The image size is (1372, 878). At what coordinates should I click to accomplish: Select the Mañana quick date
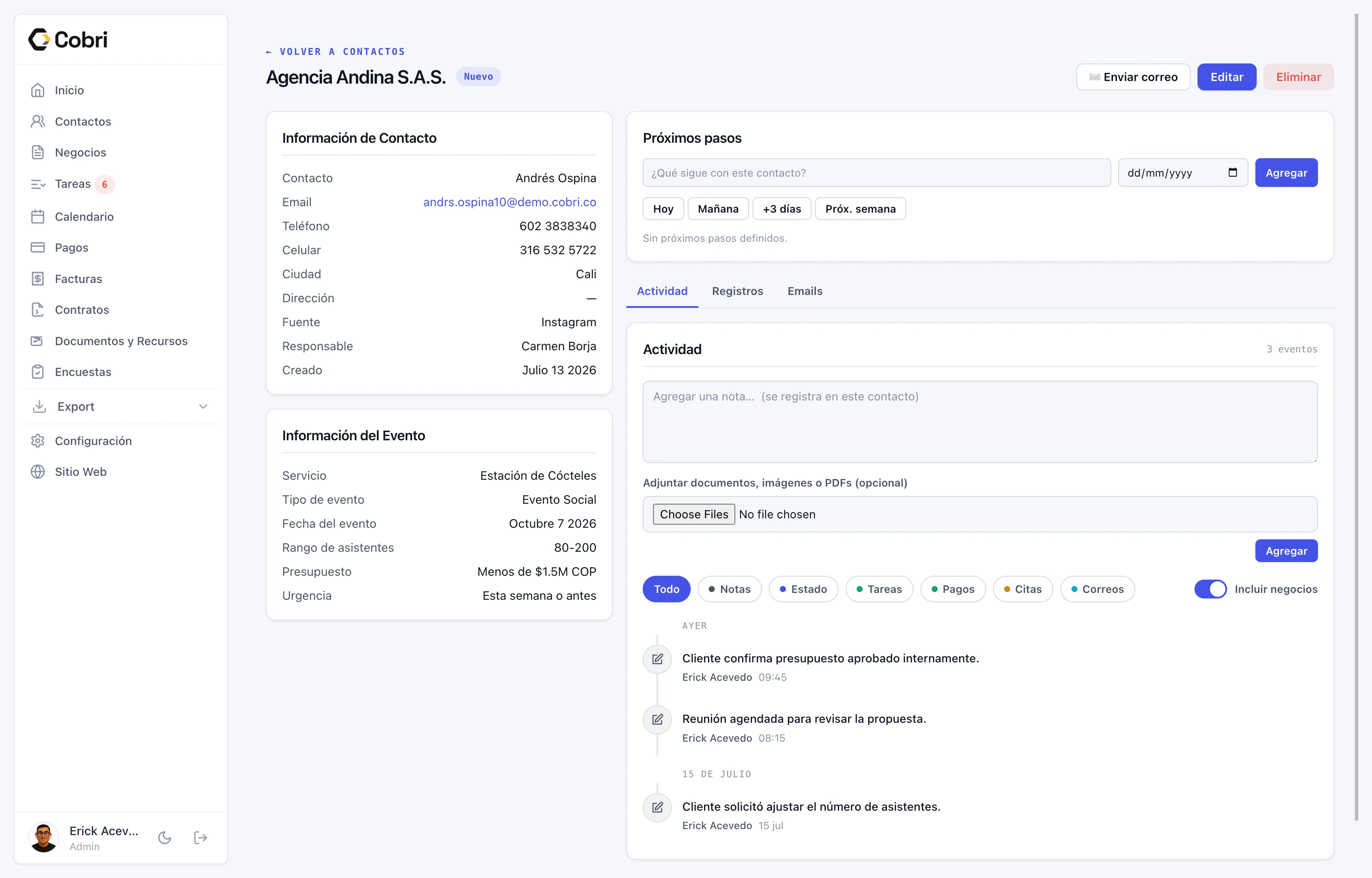tap(718, 209)
